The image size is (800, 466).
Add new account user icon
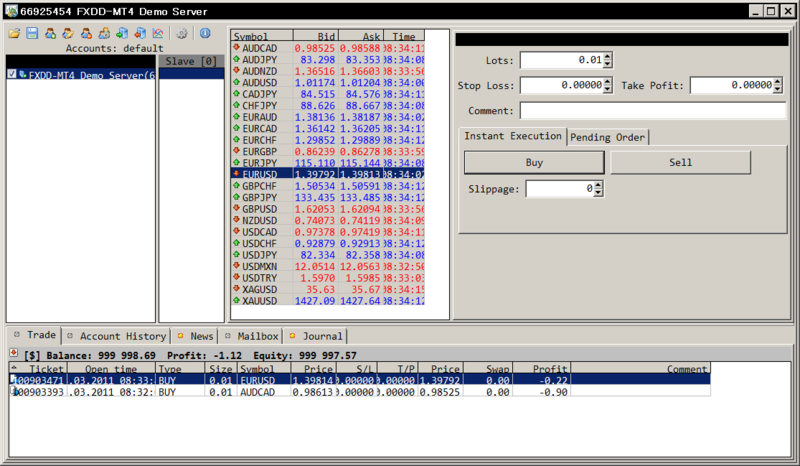coord(50,34)
